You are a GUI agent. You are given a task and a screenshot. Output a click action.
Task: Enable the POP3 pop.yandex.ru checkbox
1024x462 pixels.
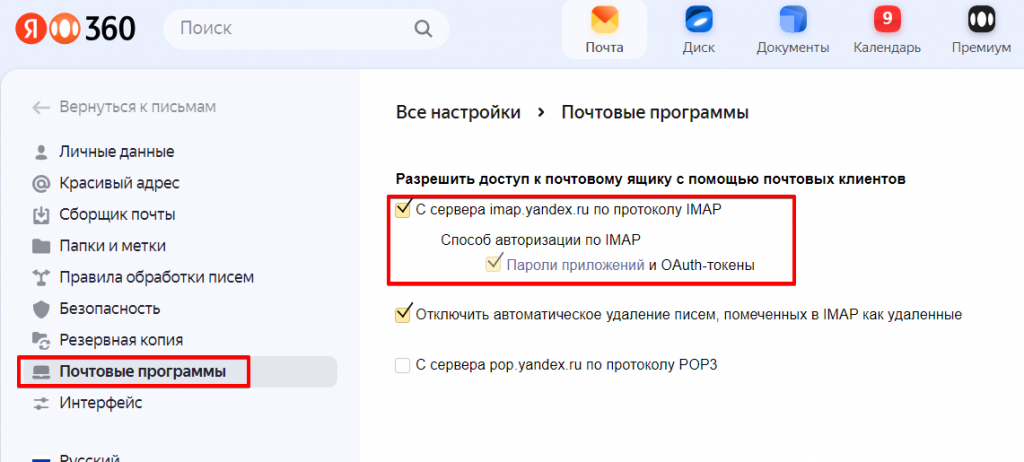tap(402, 365)
